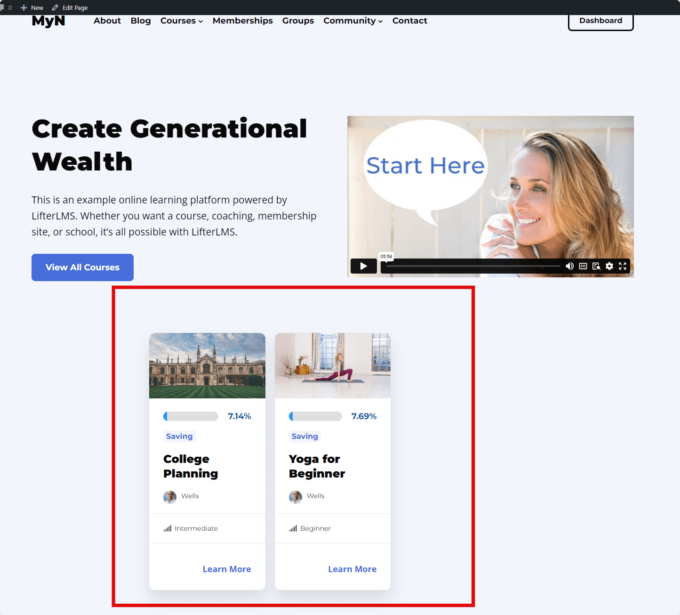Open the video transcript icon
This screenshot has height=615, width=680.
tap(596, 266)
